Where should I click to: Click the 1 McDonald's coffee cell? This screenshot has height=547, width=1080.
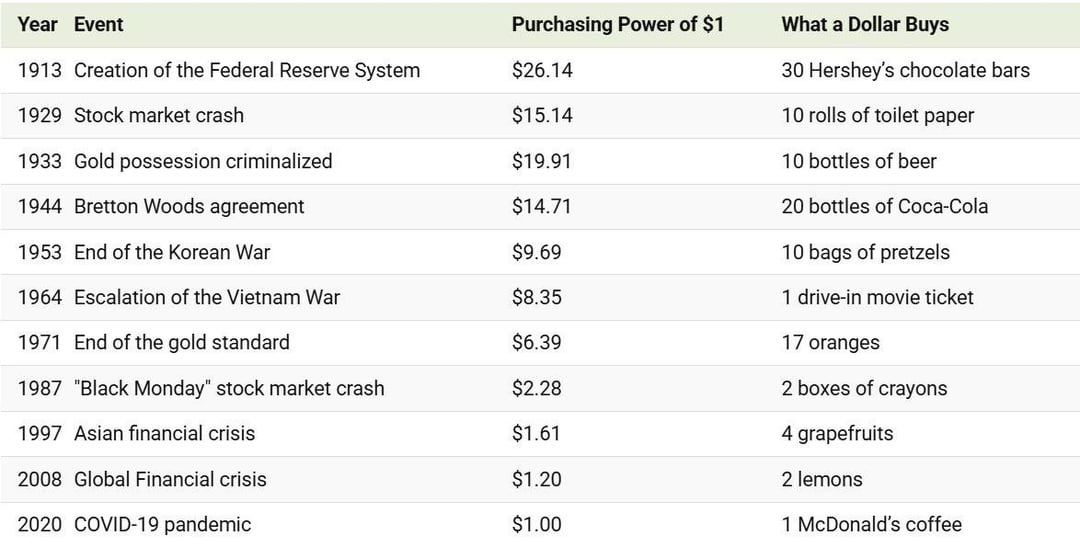click(872, 525)
